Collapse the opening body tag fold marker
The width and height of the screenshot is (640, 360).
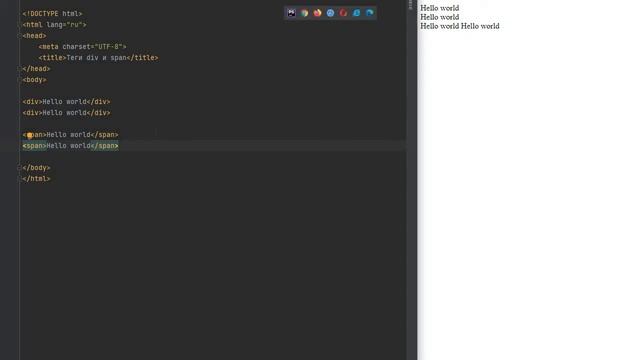[x=20, y=80]
